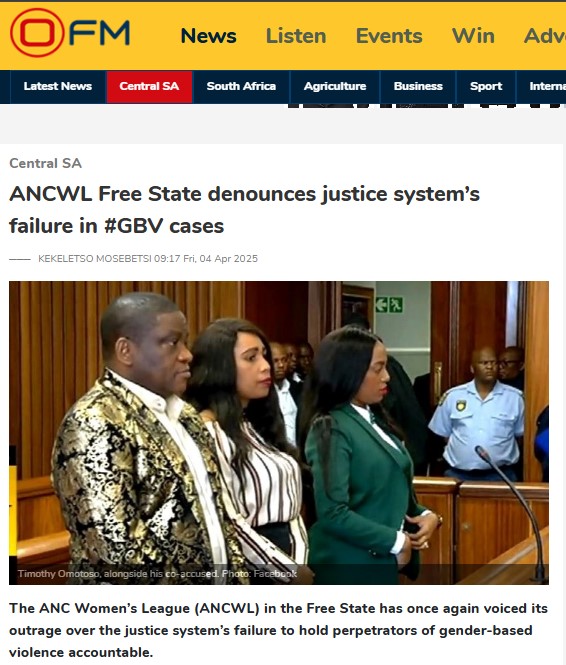Click the article's opening paragraph

[x=279, y=630]
